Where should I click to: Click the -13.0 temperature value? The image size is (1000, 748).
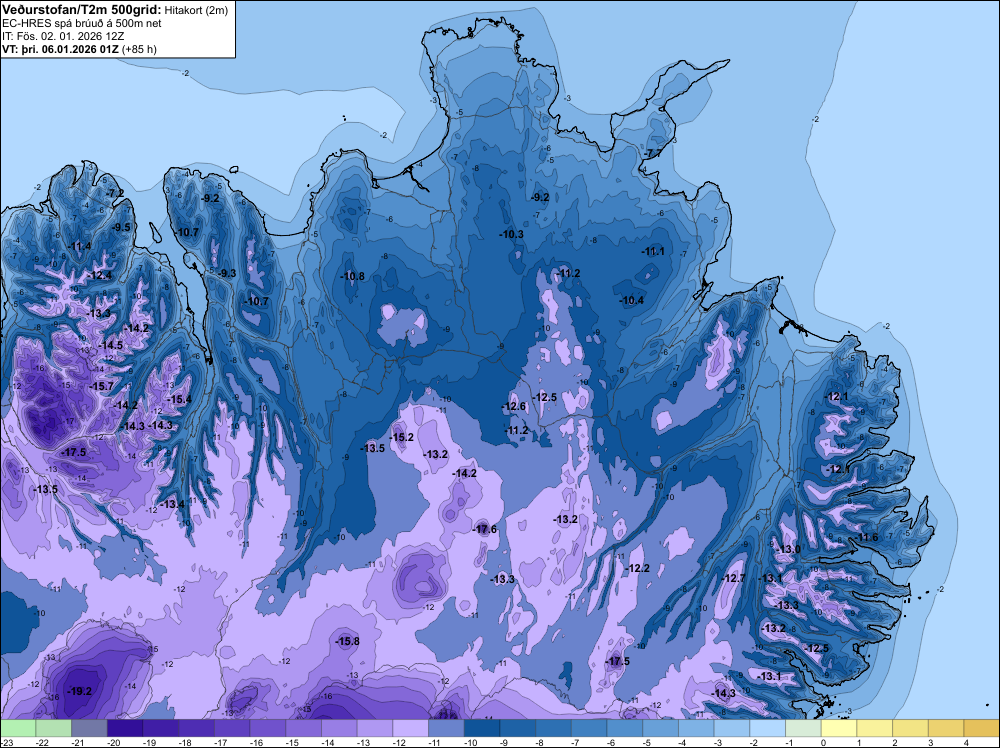[789, 550]
